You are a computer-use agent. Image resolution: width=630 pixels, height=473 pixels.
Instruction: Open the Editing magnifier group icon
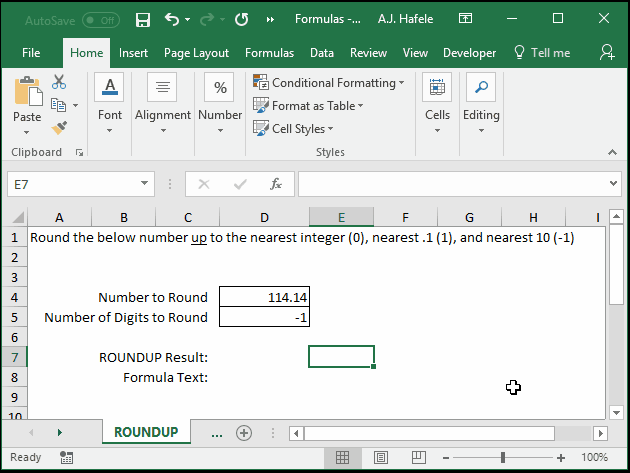(x=481, y=87)
